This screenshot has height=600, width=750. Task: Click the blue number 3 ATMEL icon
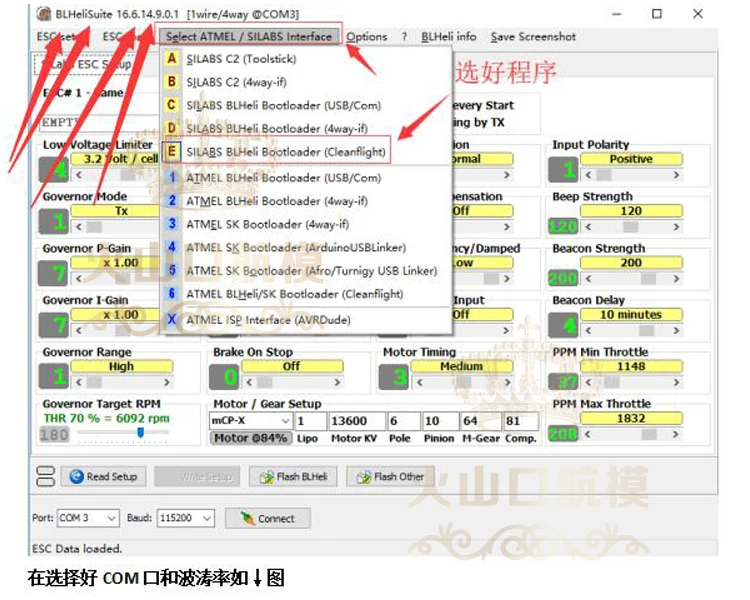[172, 223]
